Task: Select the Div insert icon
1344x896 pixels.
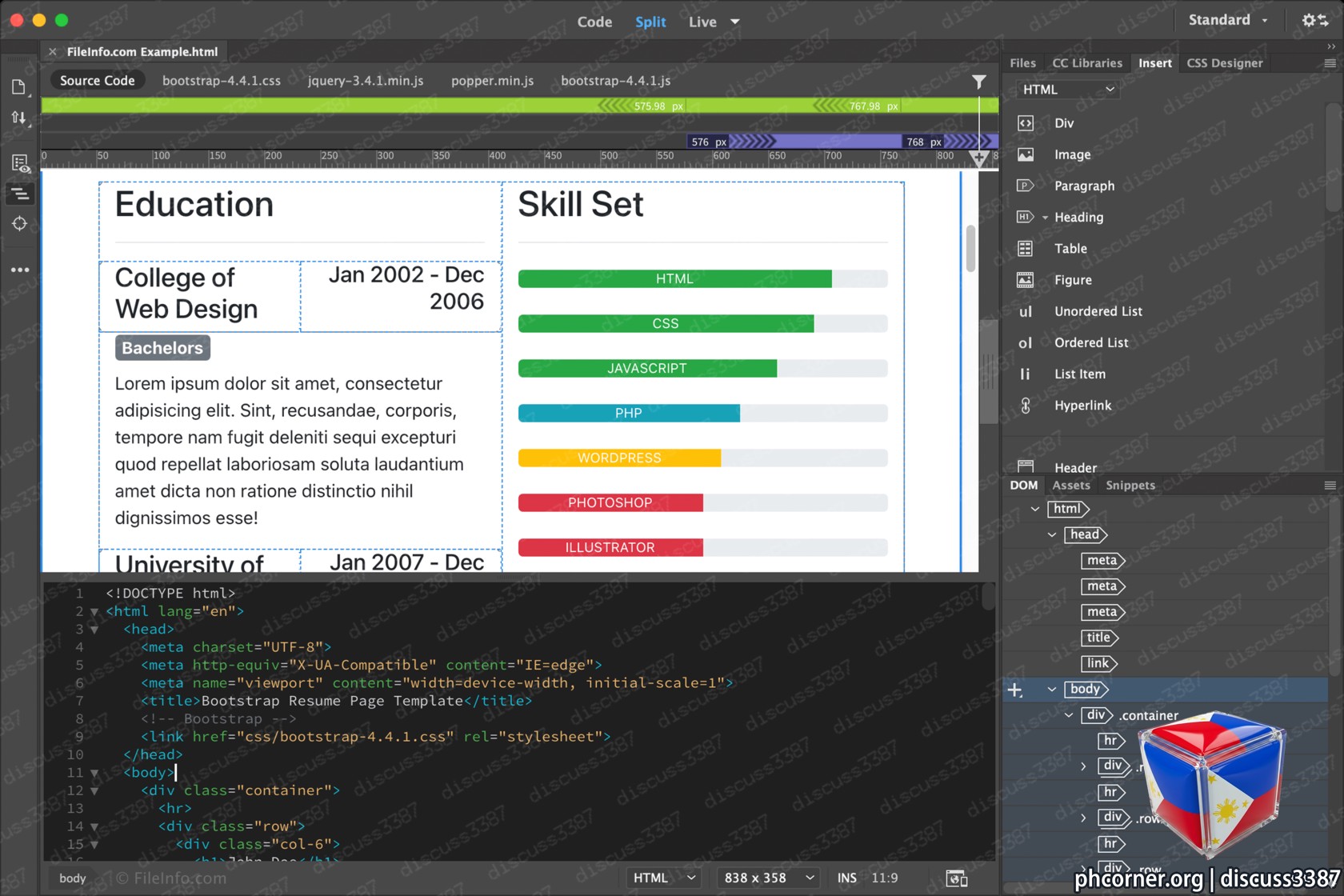Action: coord(1025,123)
